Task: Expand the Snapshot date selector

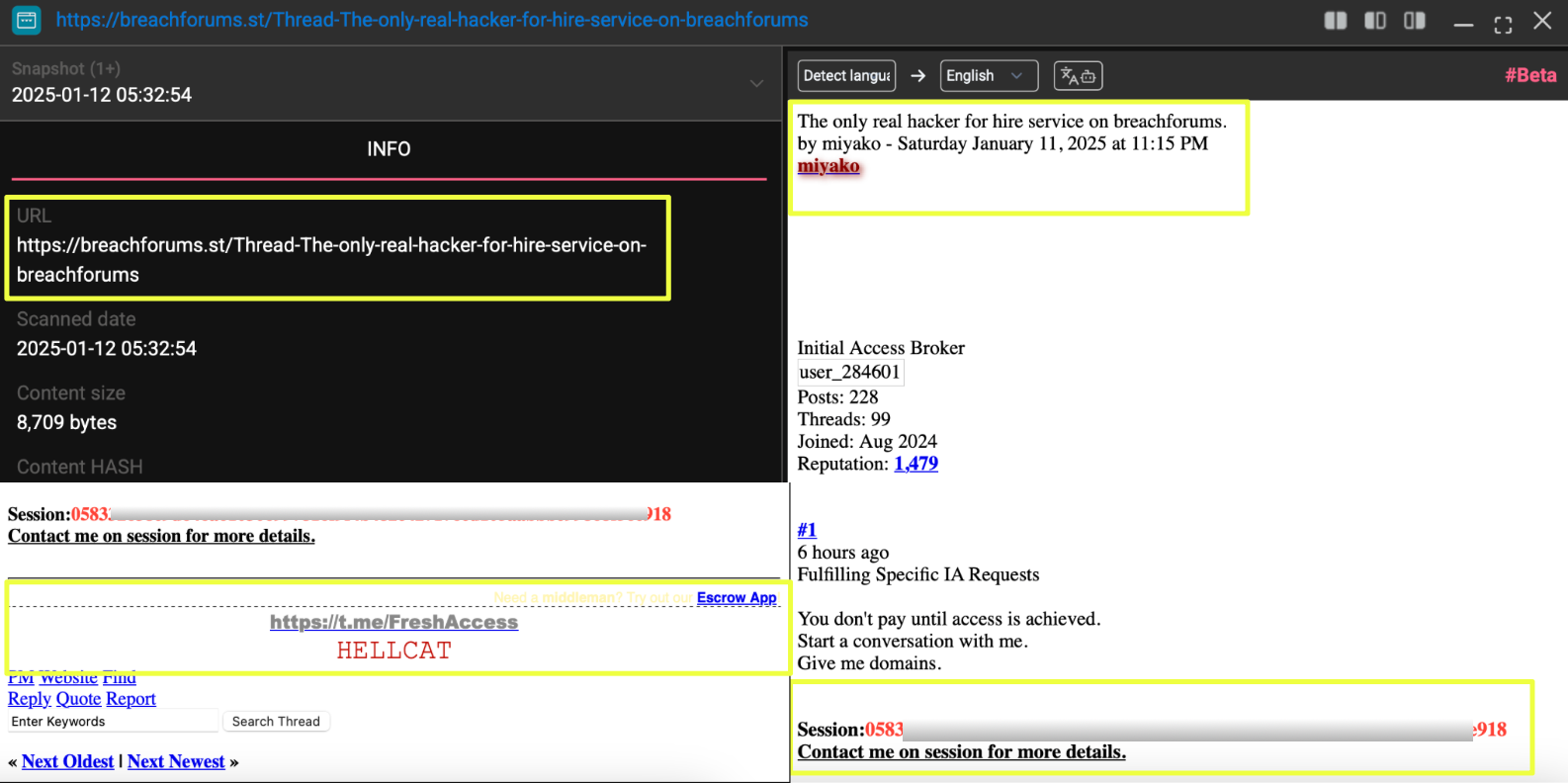Action: click(x=756, y=83)
